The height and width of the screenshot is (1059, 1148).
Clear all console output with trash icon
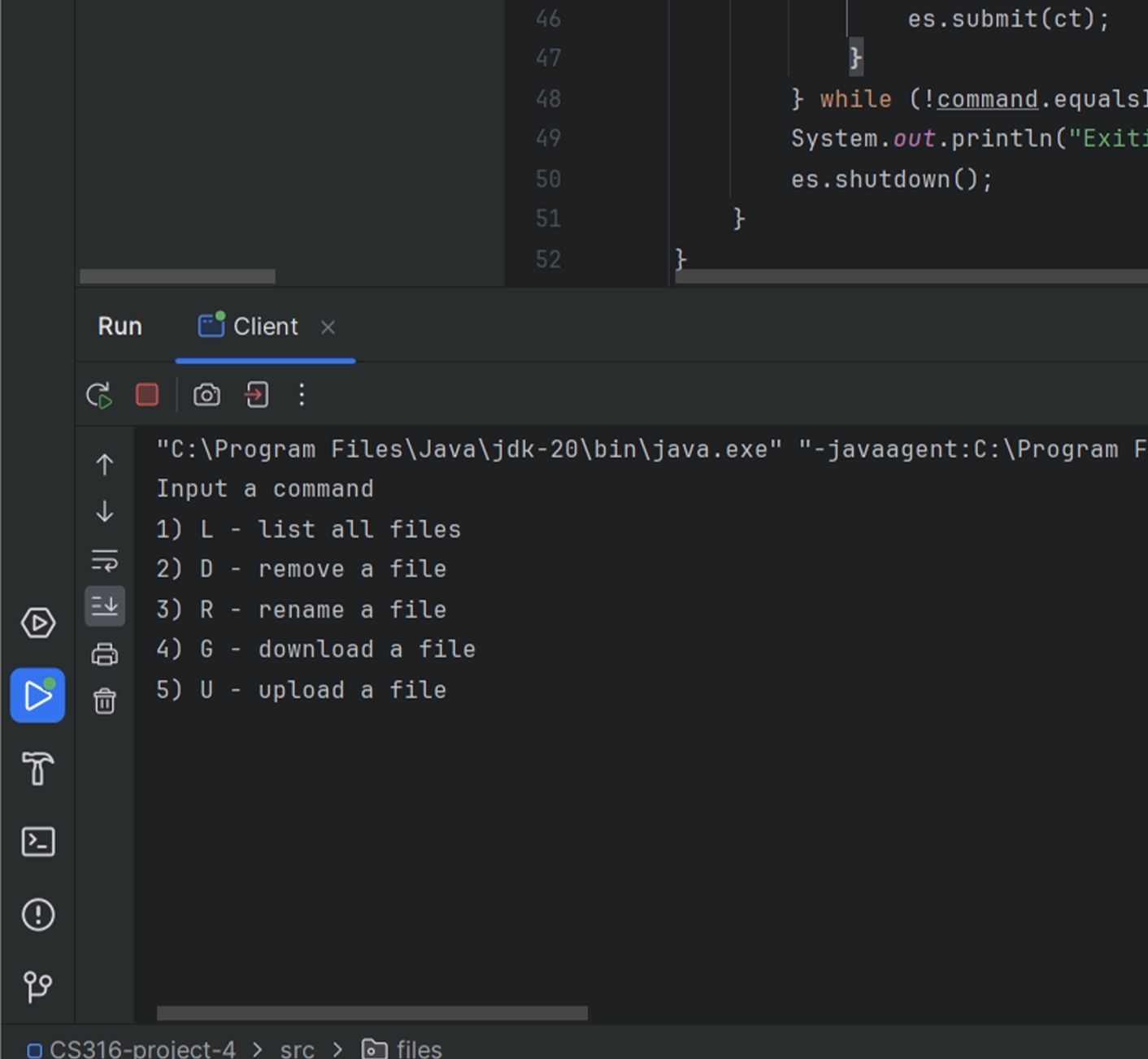[105, 701]
